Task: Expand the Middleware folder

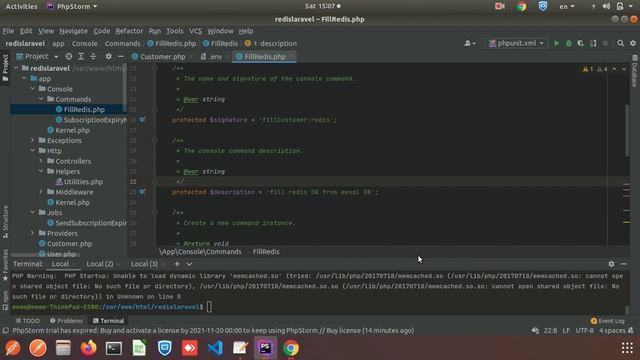Action: click(x=41, y=191)
